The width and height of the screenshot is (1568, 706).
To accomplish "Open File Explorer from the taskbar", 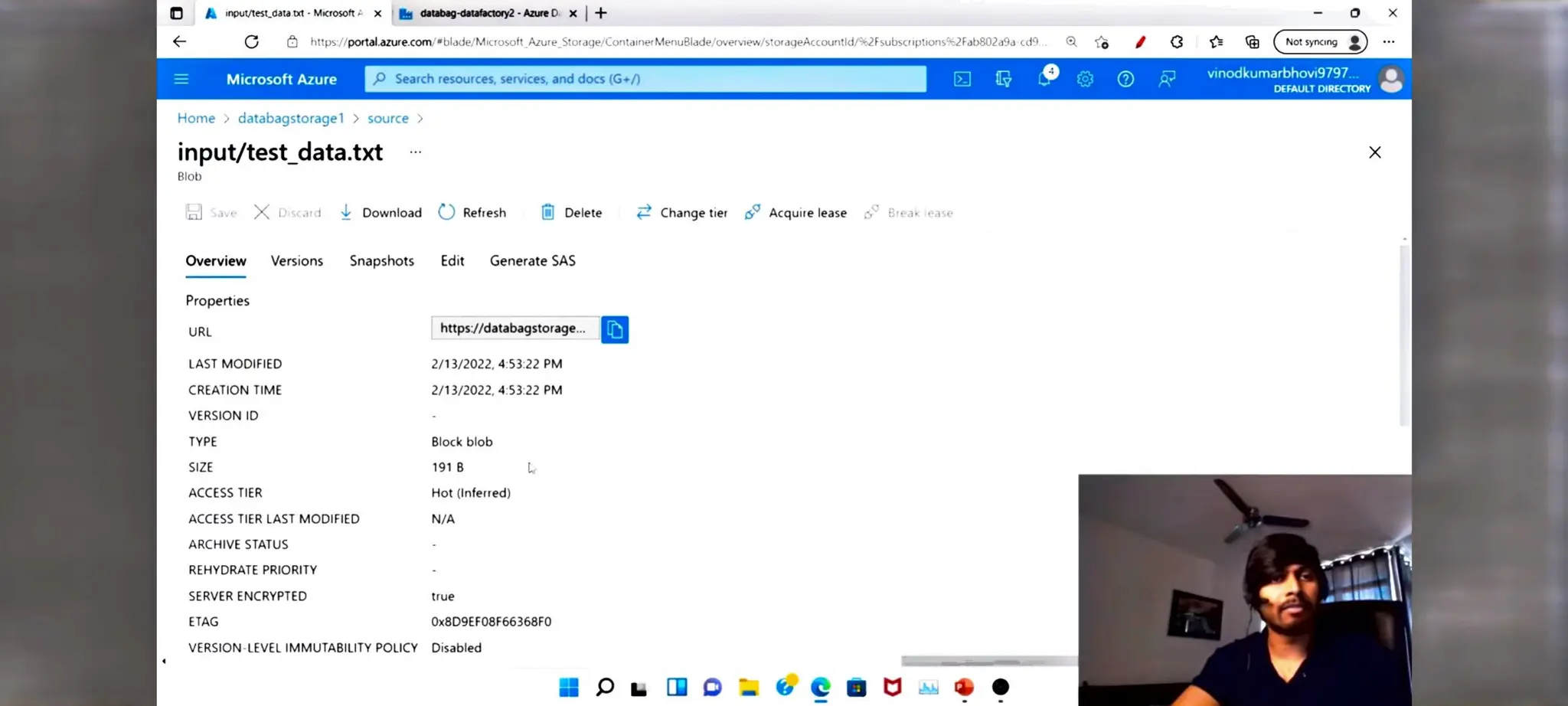I will coord(749,687).
